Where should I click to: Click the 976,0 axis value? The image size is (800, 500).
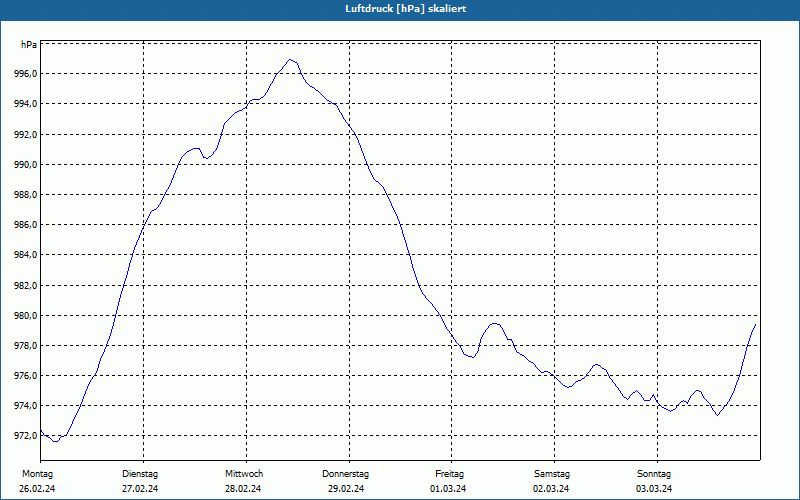[26, 376]
